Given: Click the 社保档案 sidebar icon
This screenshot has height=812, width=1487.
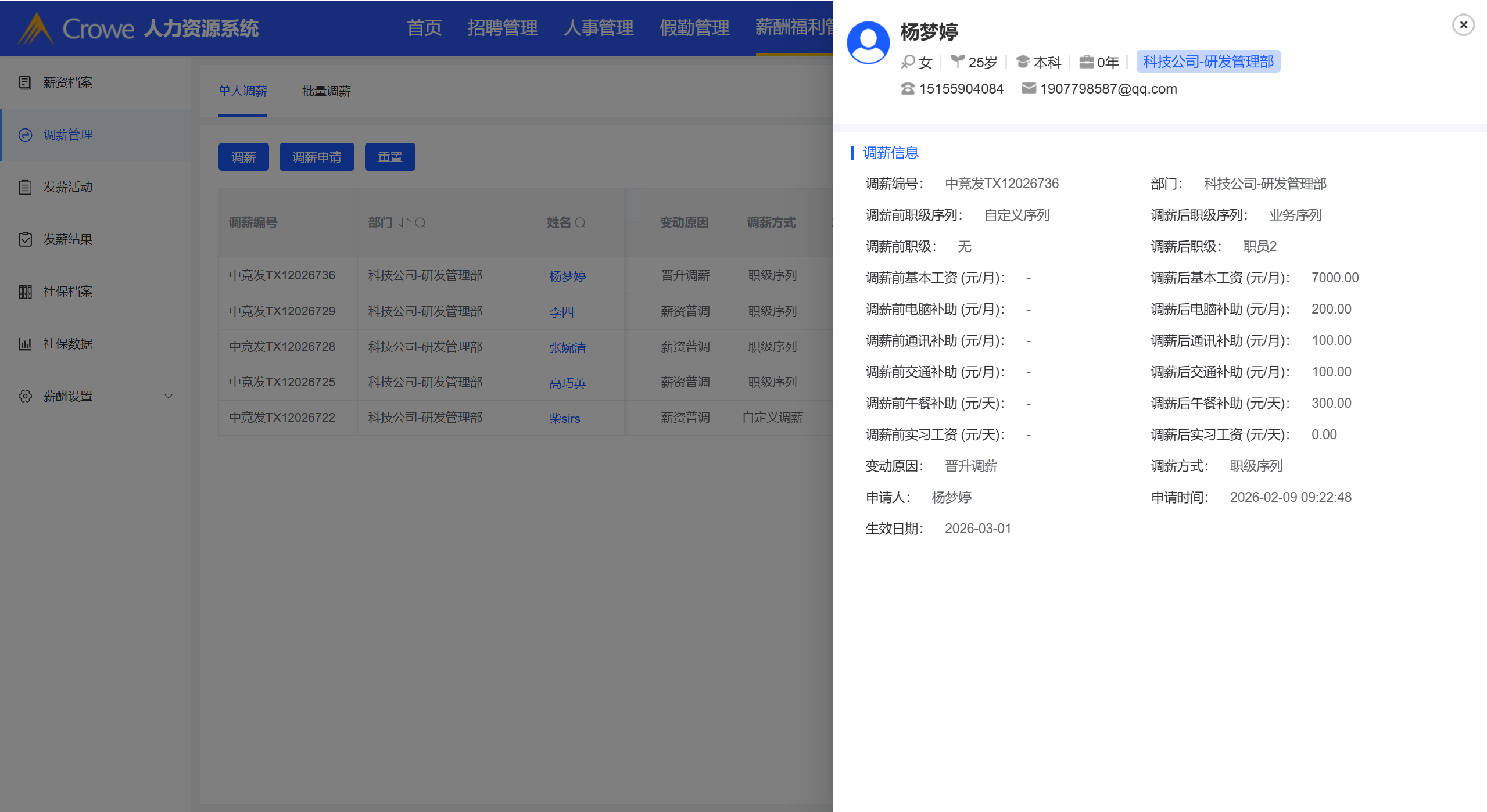Looking at the screenshot, I should point(25,292).
